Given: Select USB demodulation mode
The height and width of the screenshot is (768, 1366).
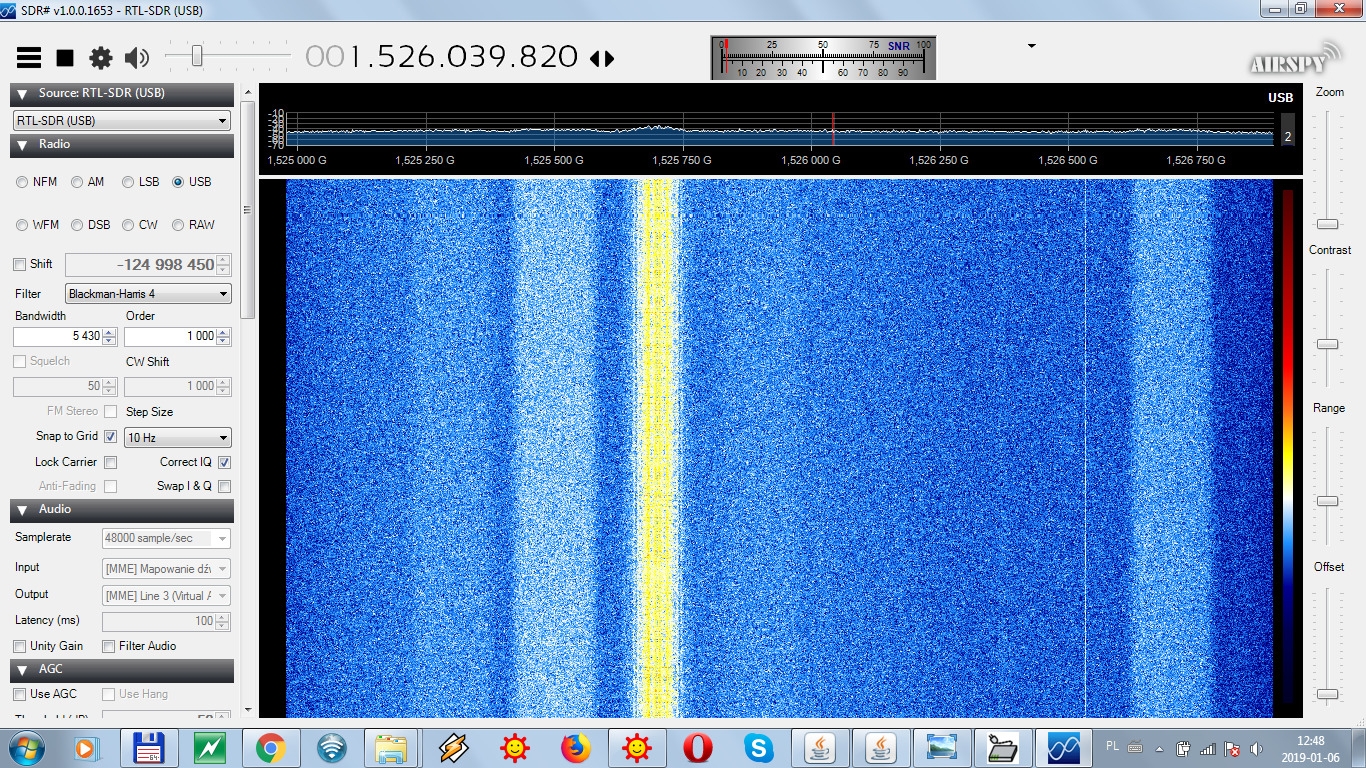Looking at the screenshot, I should tap(178, 182).
